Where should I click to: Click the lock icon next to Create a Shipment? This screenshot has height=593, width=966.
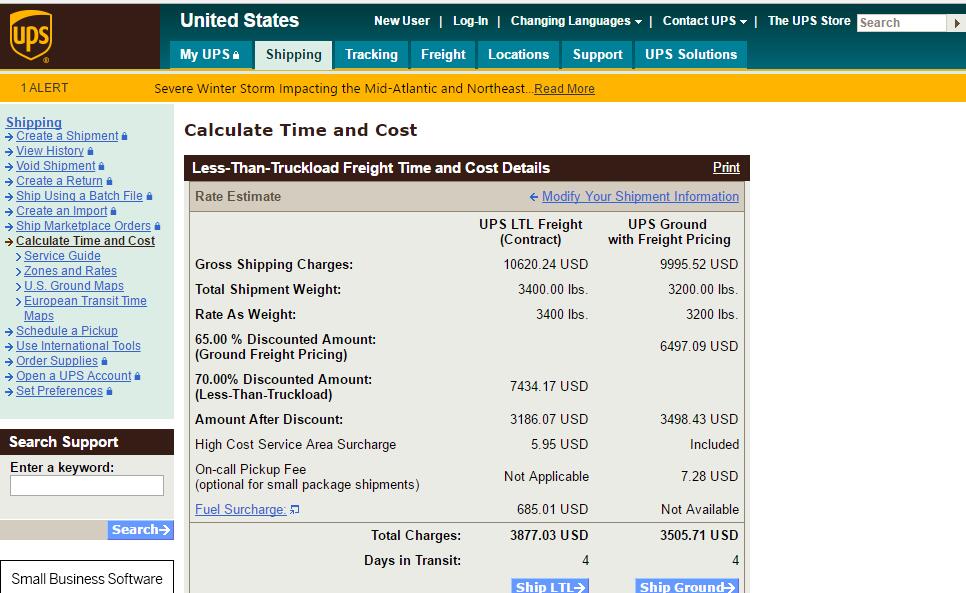[124, 136]
